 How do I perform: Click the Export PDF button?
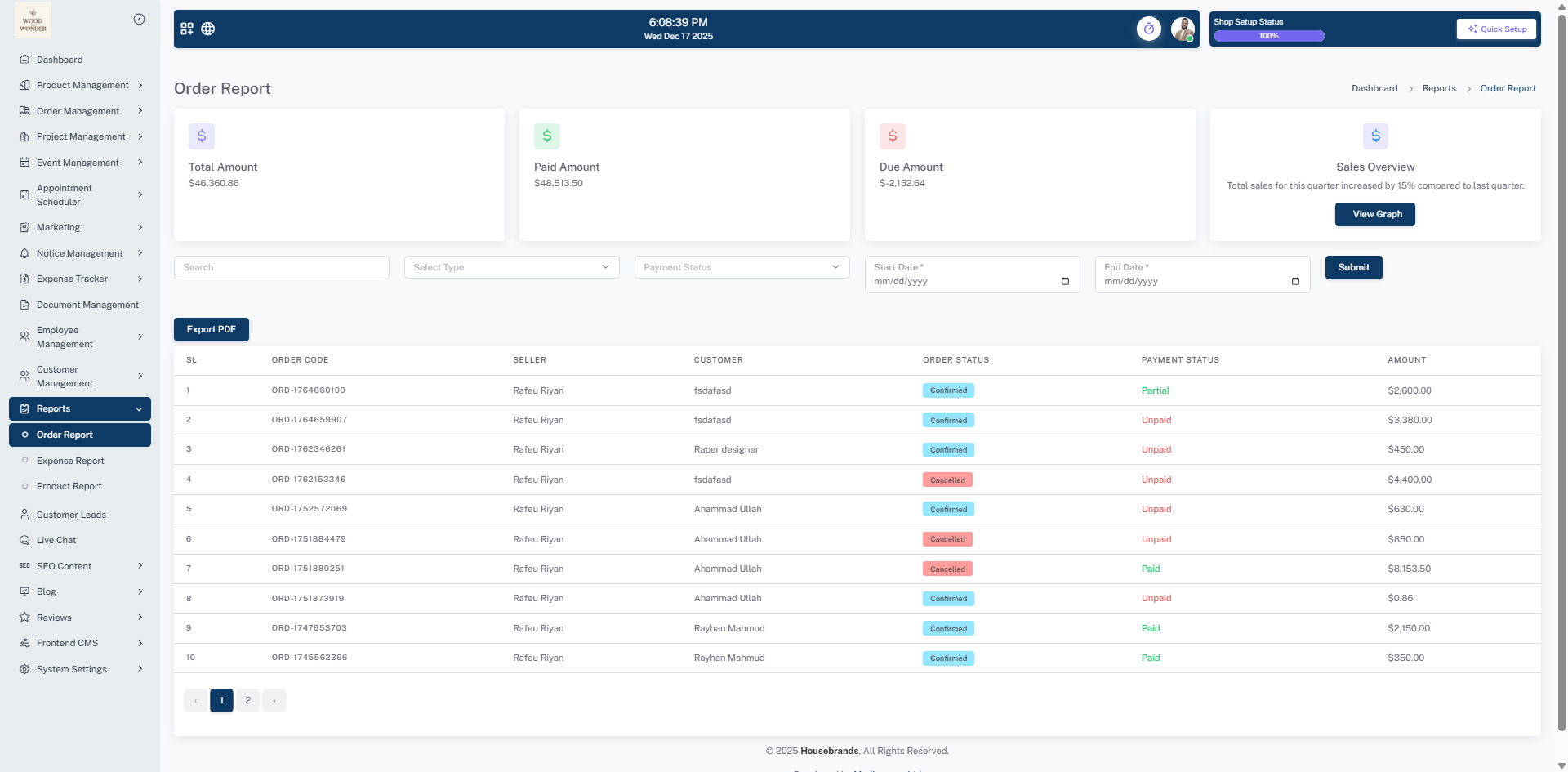tap(211, 329)
